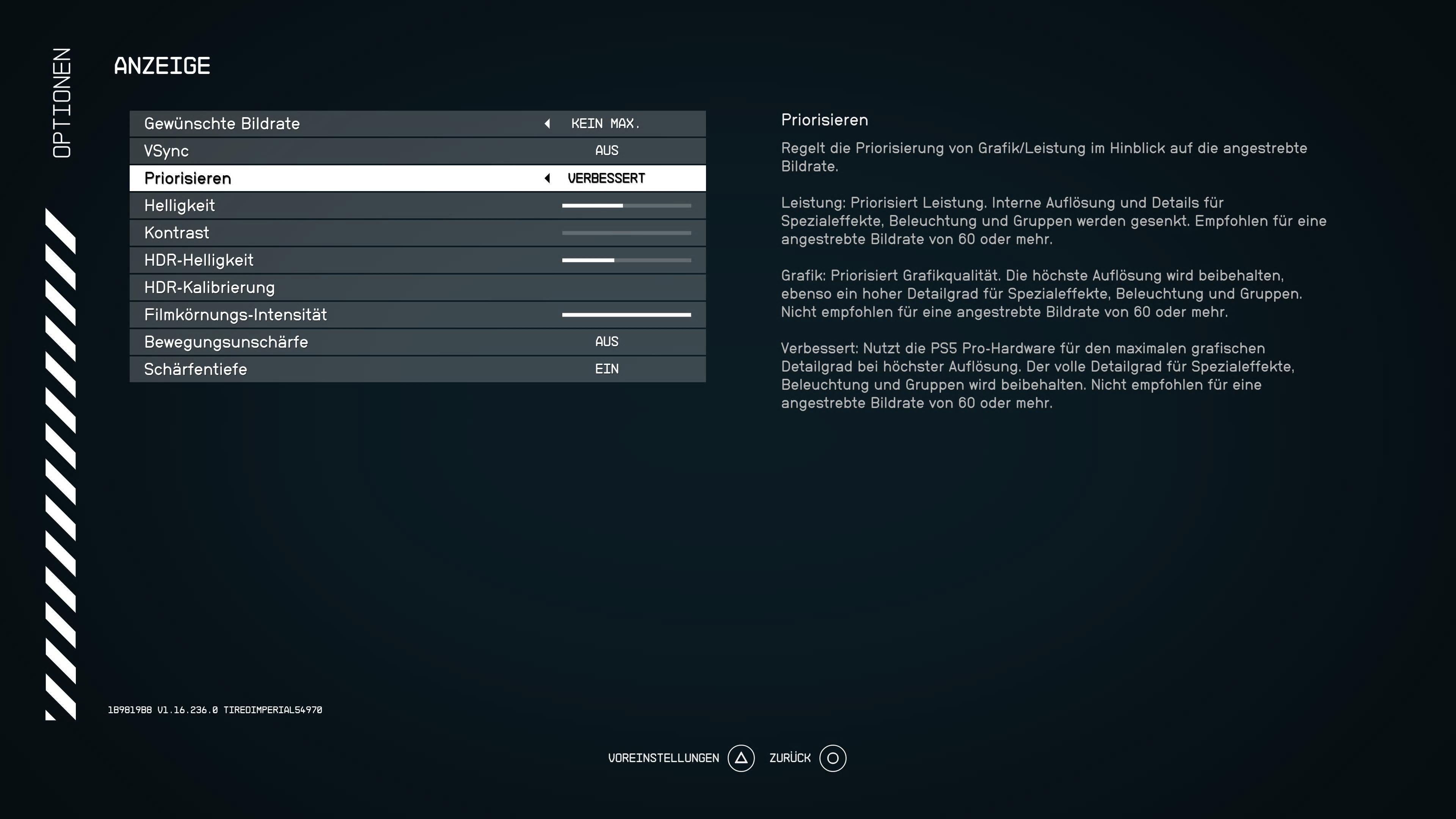Screen dimensions: 1456x819
Task: Click left arrow next to KEIN MAX.
Action: coord(546,123)
